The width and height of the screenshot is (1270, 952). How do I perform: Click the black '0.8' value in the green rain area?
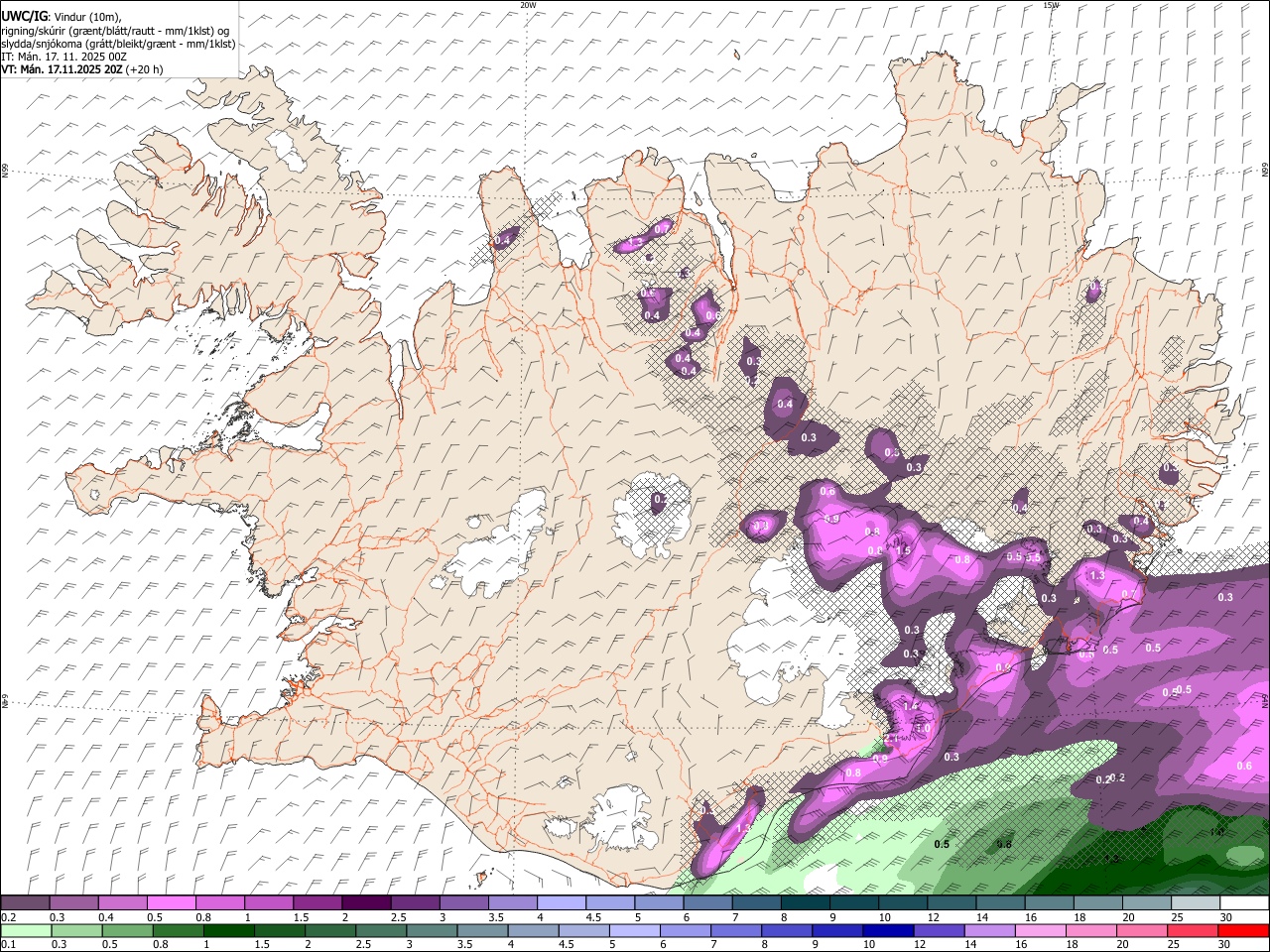coord(1003,845)
